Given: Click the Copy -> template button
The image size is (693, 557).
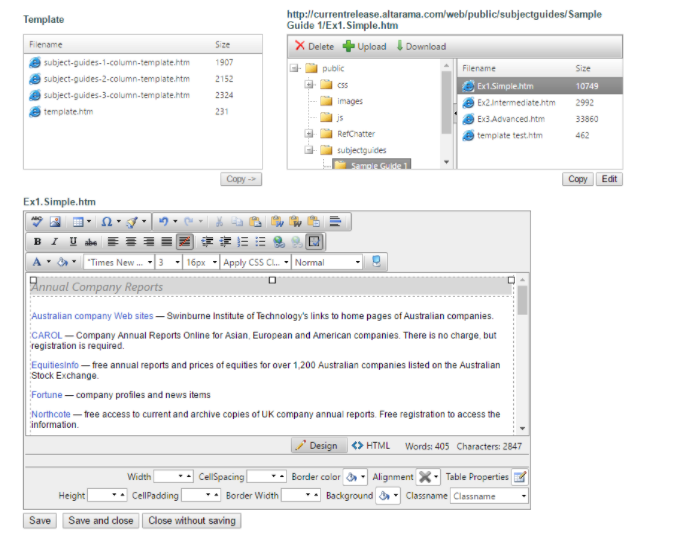Looking at the screenshot, I should pyautogui.click(x=241, y=179).
